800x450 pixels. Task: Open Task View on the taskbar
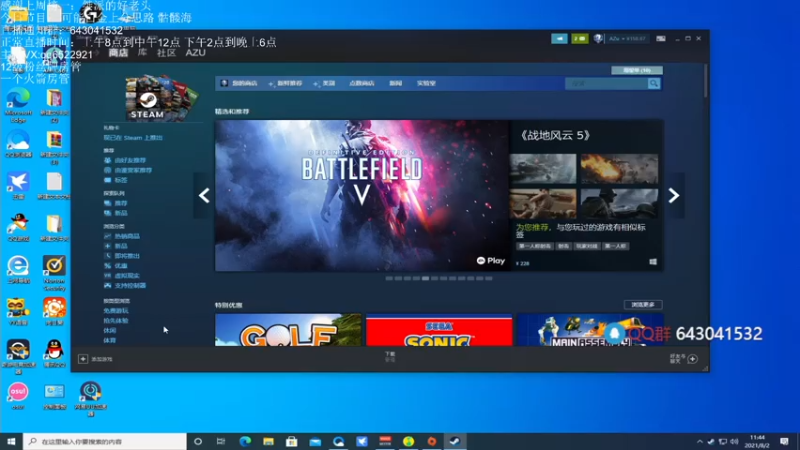tap(221, 441)
